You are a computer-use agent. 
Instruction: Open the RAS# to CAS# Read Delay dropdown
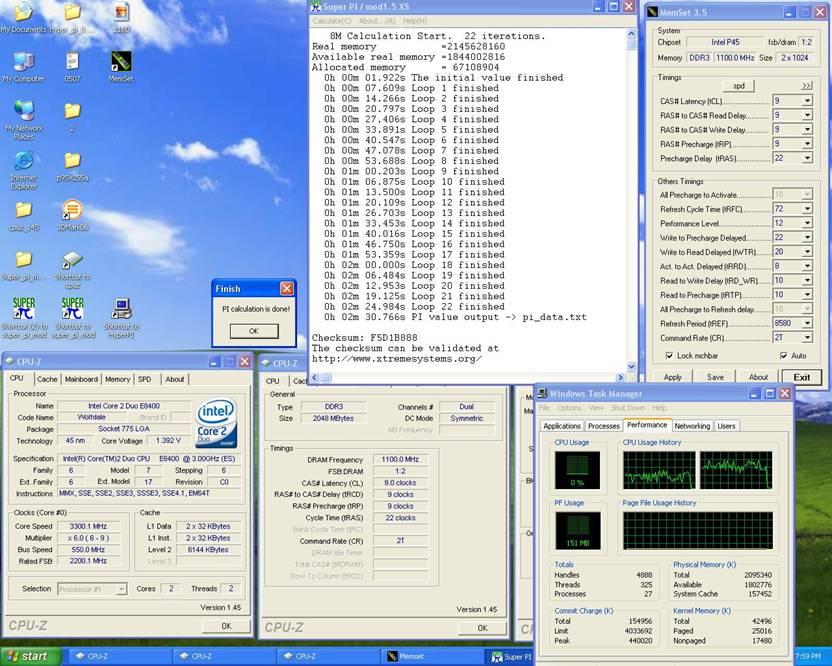807,115
